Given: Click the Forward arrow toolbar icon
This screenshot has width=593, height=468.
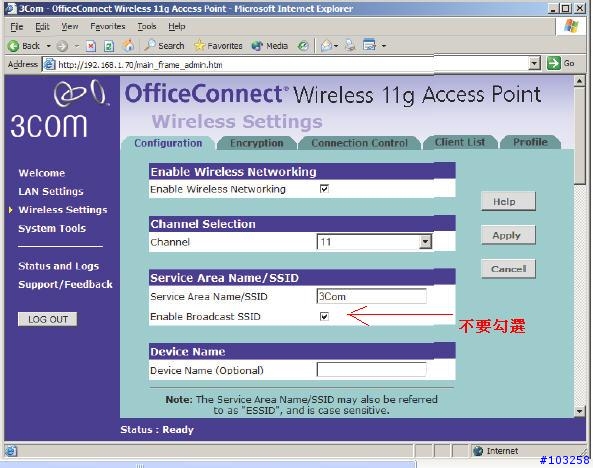Looking at the screenshot, I should (62, 46).
